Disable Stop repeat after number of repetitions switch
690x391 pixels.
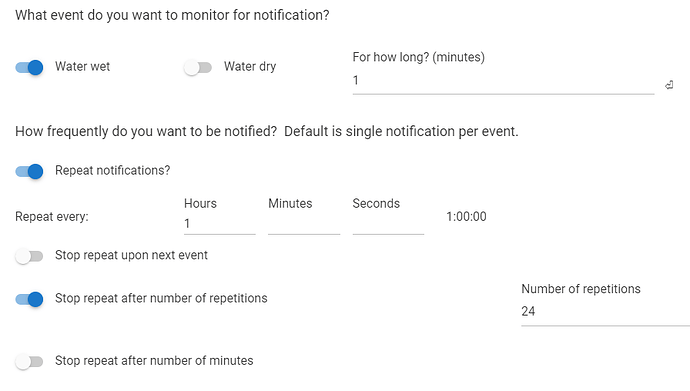pos(29,299)
